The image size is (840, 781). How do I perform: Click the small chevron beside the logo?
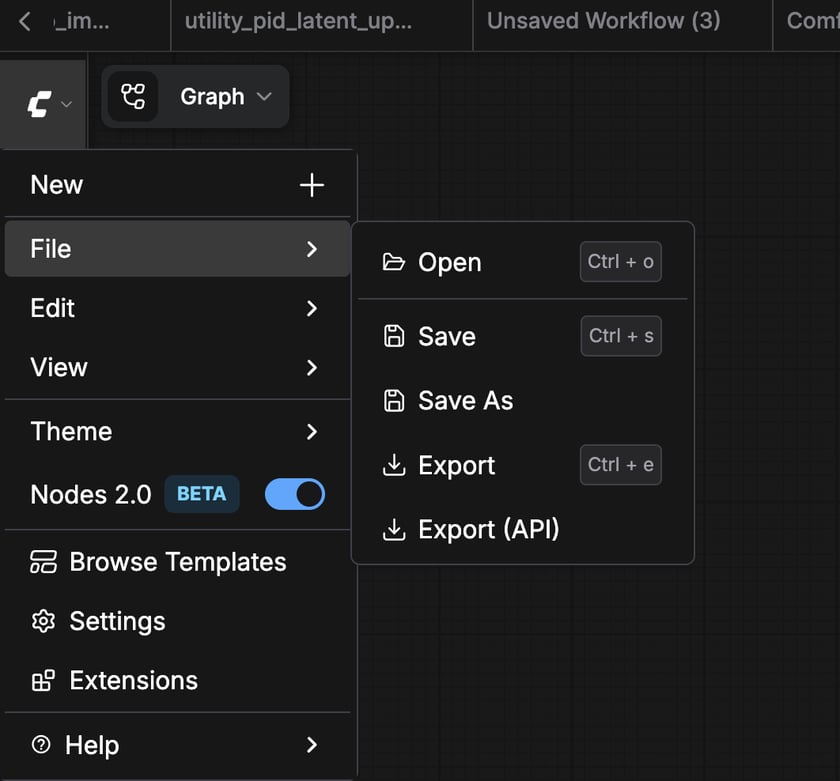tap(66, 104)
